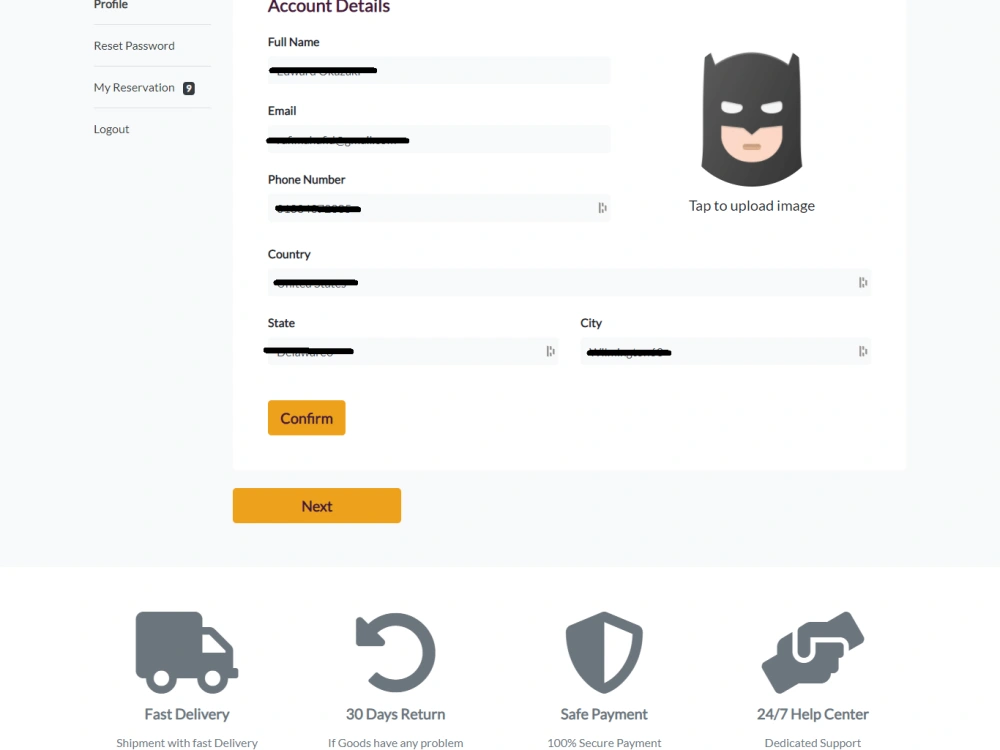Click 'Shipment with fast Delivery' text
Viewport: 1000px width, 750px height.
click(187, 743)
